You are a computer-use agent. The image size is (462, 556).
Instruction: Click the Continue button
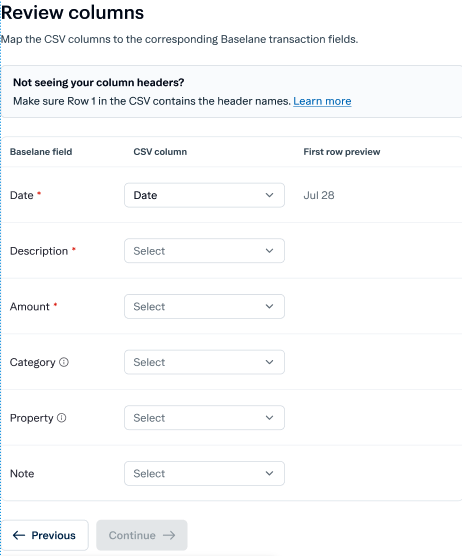142,535
